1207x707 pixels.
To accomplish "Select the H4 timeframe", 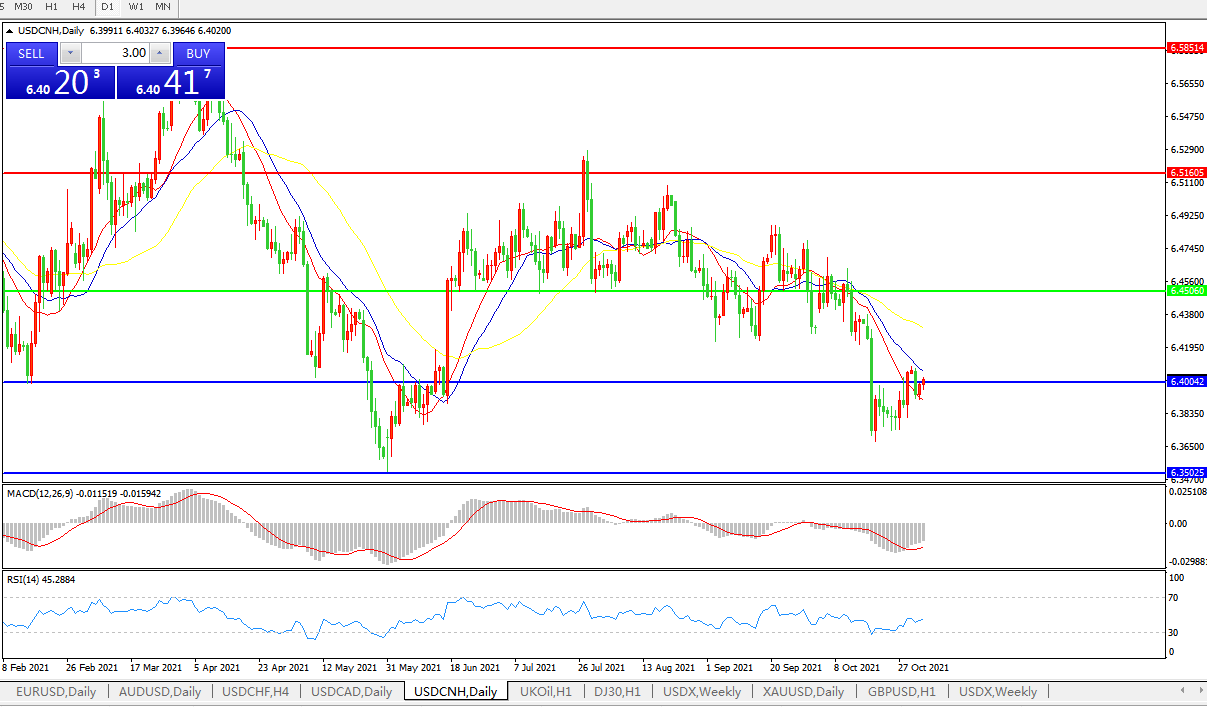I will pos(79,6).
